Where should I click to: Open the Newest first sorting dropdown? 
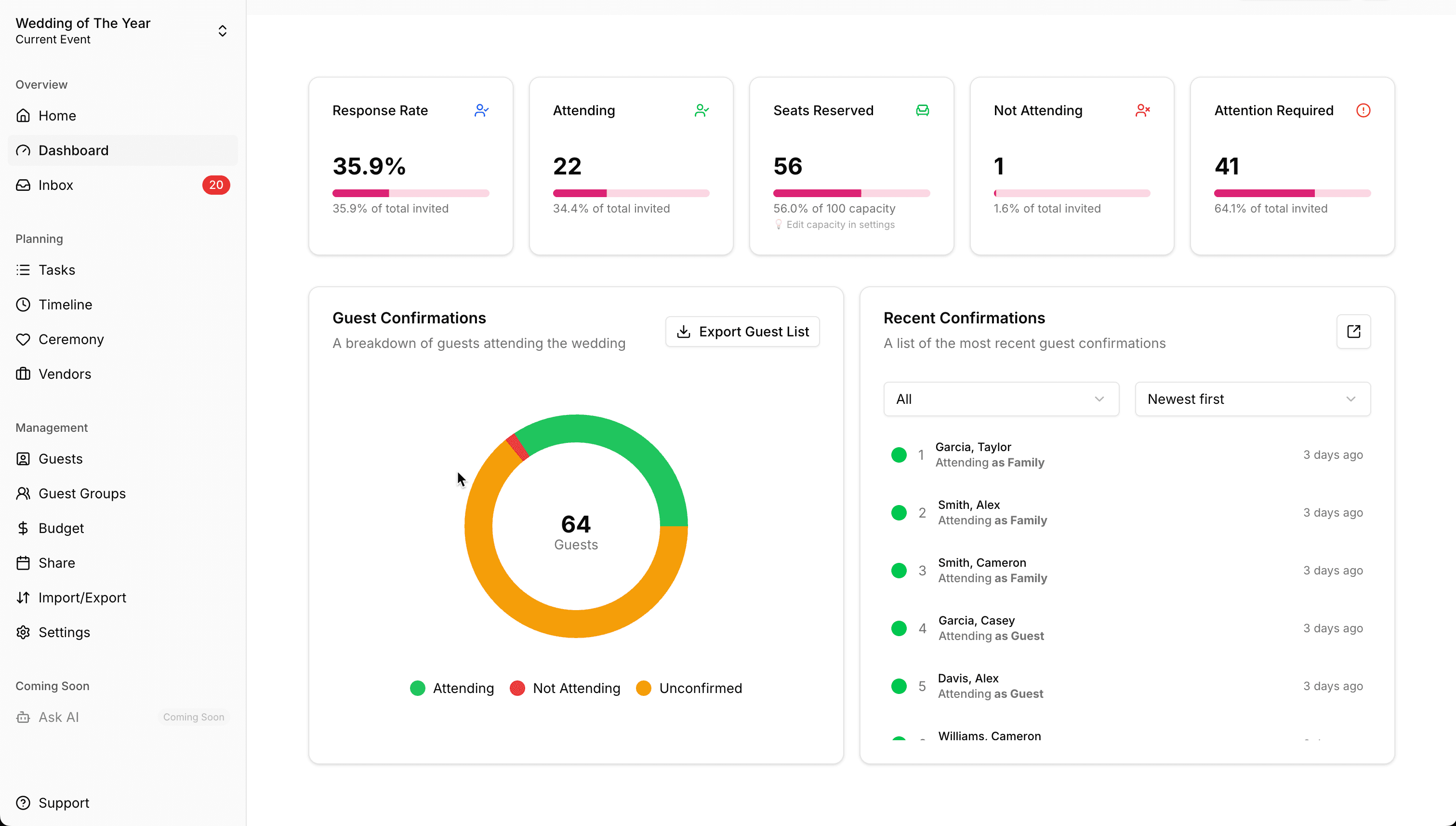tap(1252, 399)
